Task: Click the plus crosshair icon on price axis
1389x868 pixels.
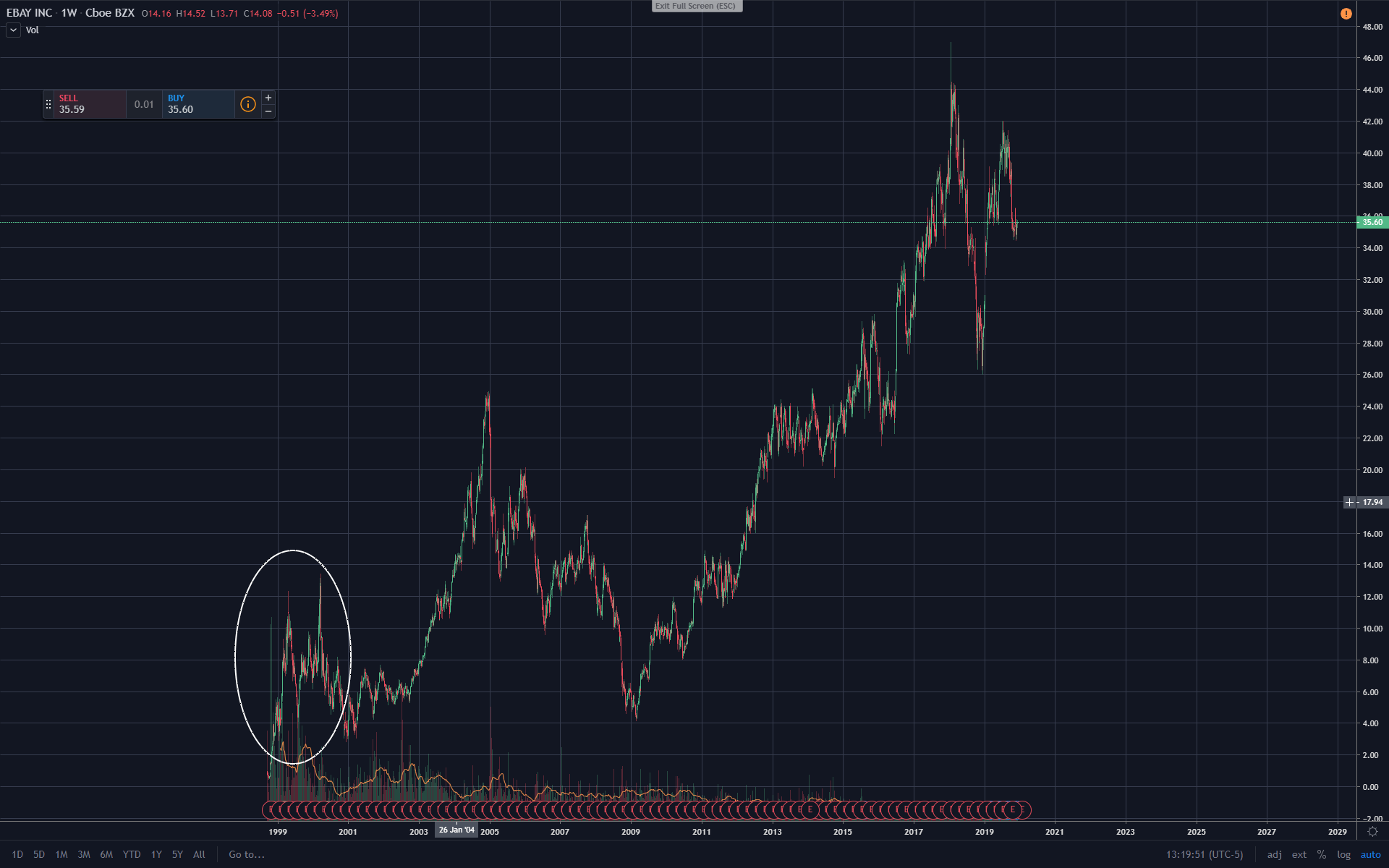Action: click(1349, 502)
